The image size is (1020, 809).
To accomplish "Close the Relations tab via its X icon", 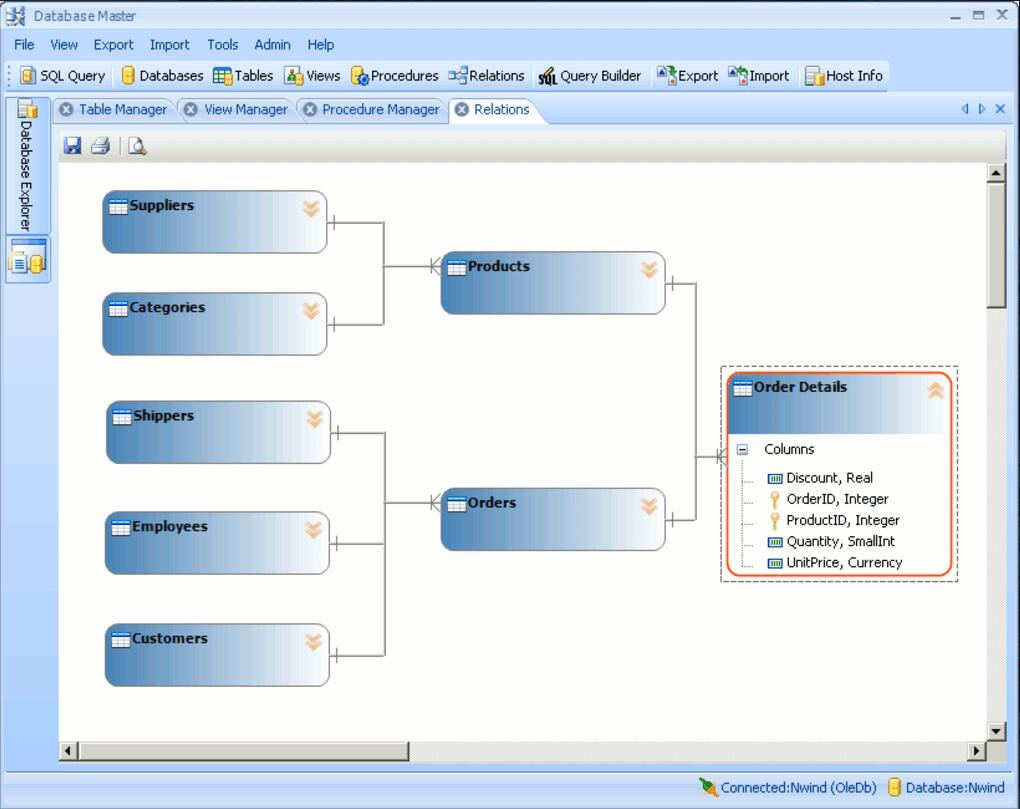I will point(462,109).
